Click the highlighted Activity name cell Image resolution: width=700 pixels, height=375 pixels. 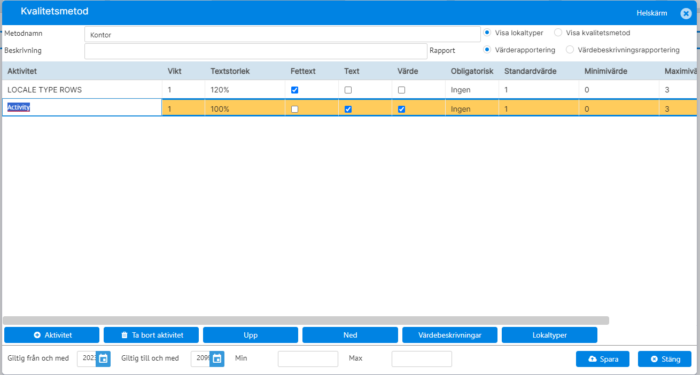pos(82,108)
